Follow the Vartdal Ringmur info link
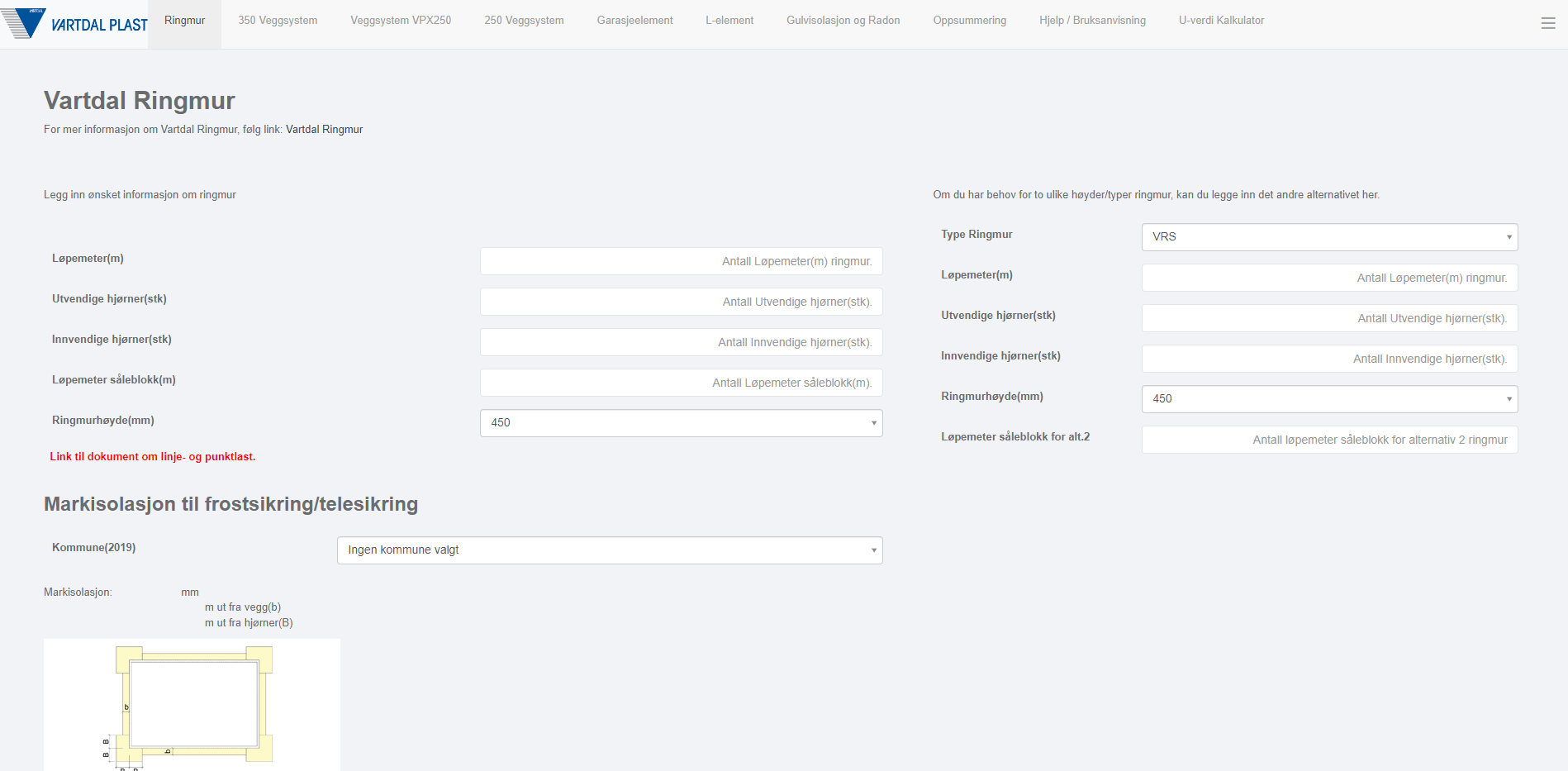 pos(324,130)
